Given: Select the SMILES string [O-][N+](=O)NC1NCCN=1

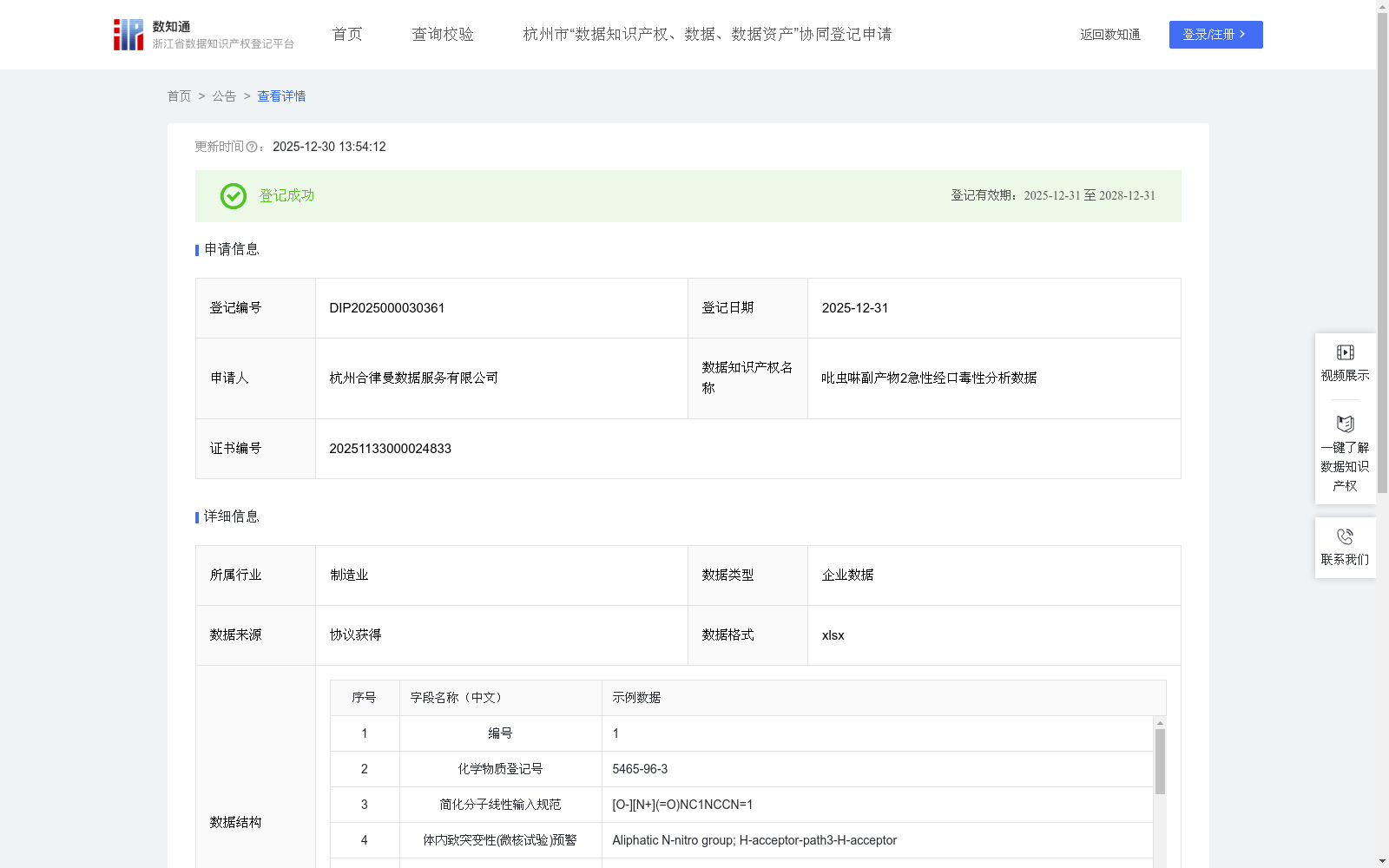Looking at the screenshot, I should [682, 805].
